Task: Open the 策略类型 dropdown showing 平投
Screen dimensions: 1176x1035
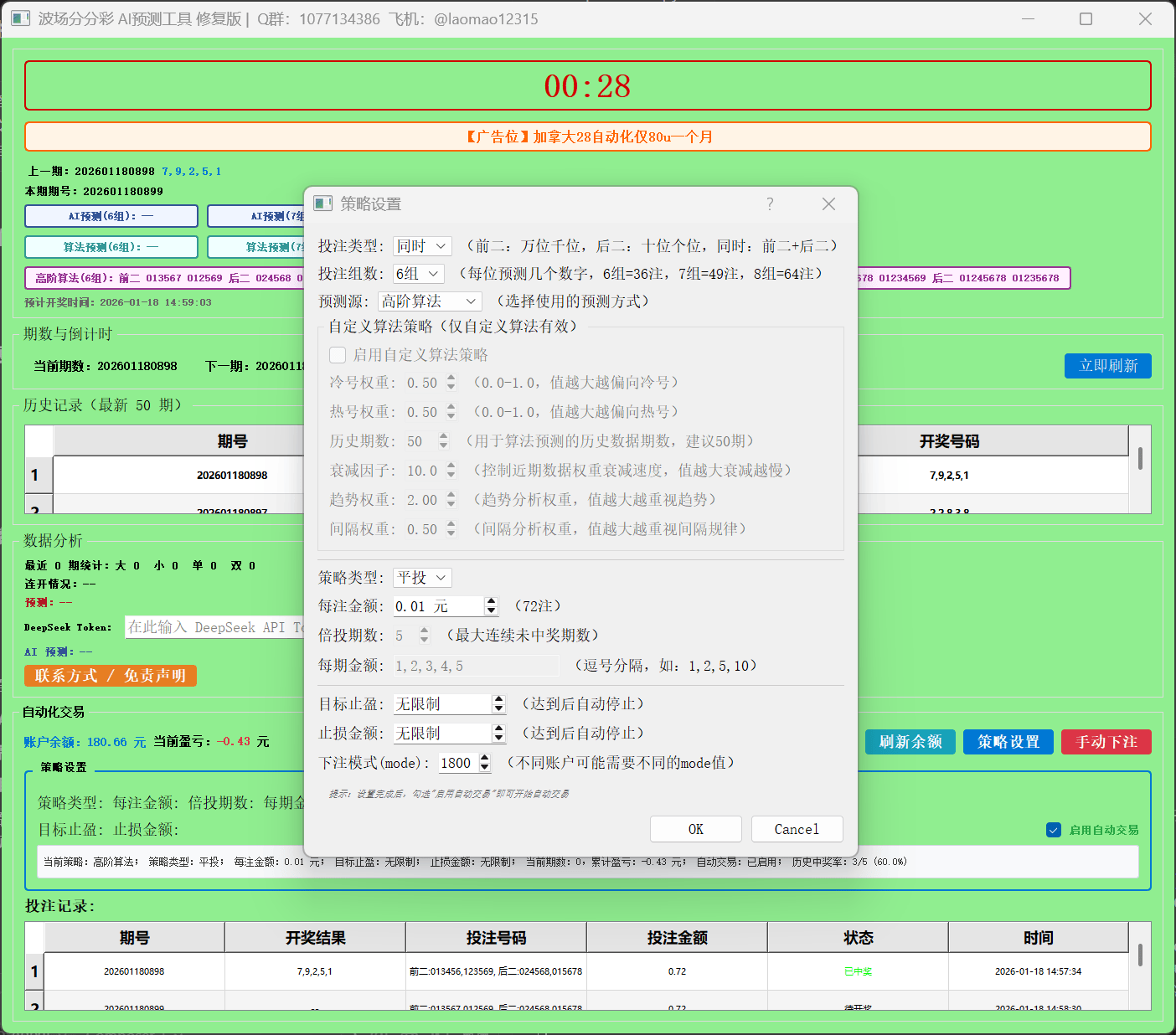Action: (x=423, y=578)
